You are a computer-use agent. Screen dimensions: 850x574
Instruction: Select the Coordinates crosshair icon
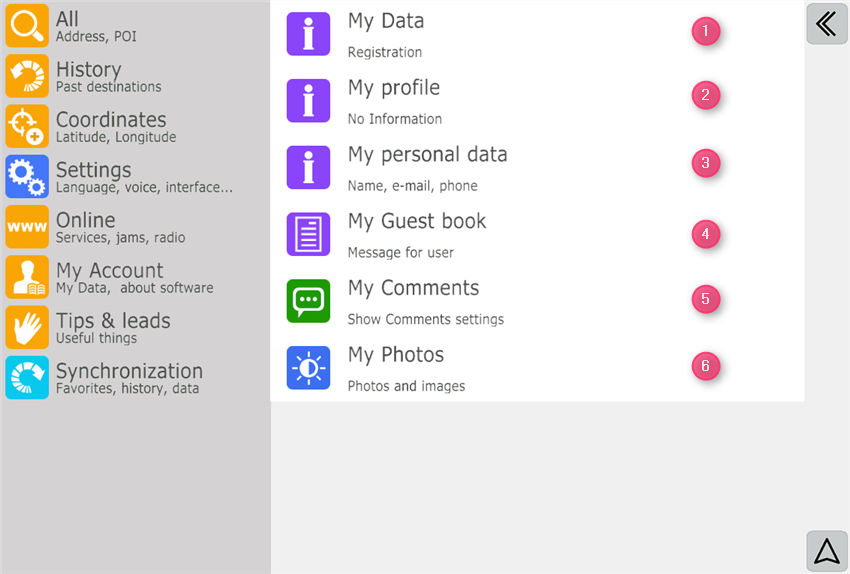click(x=27, y=126)
